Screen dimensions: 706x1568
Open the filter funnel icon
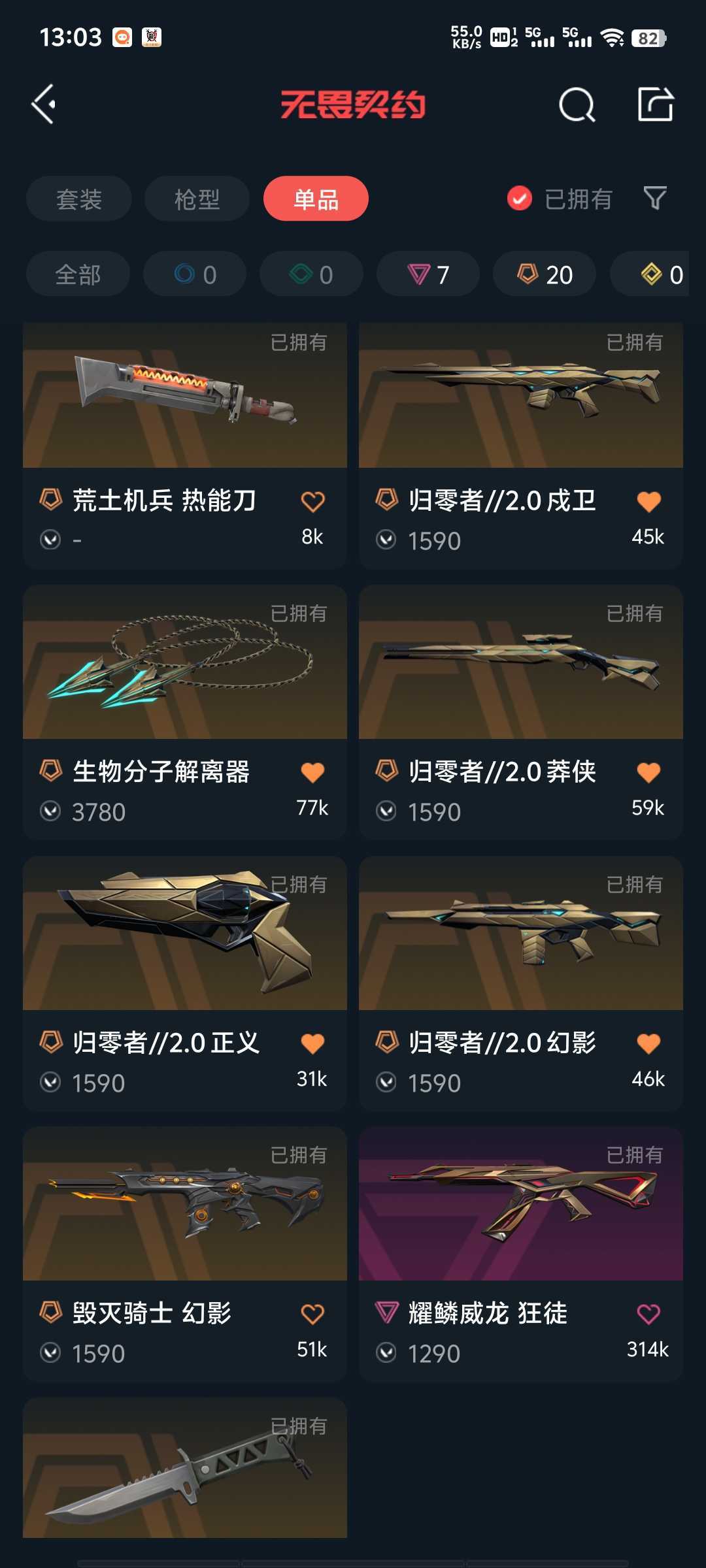654,198
